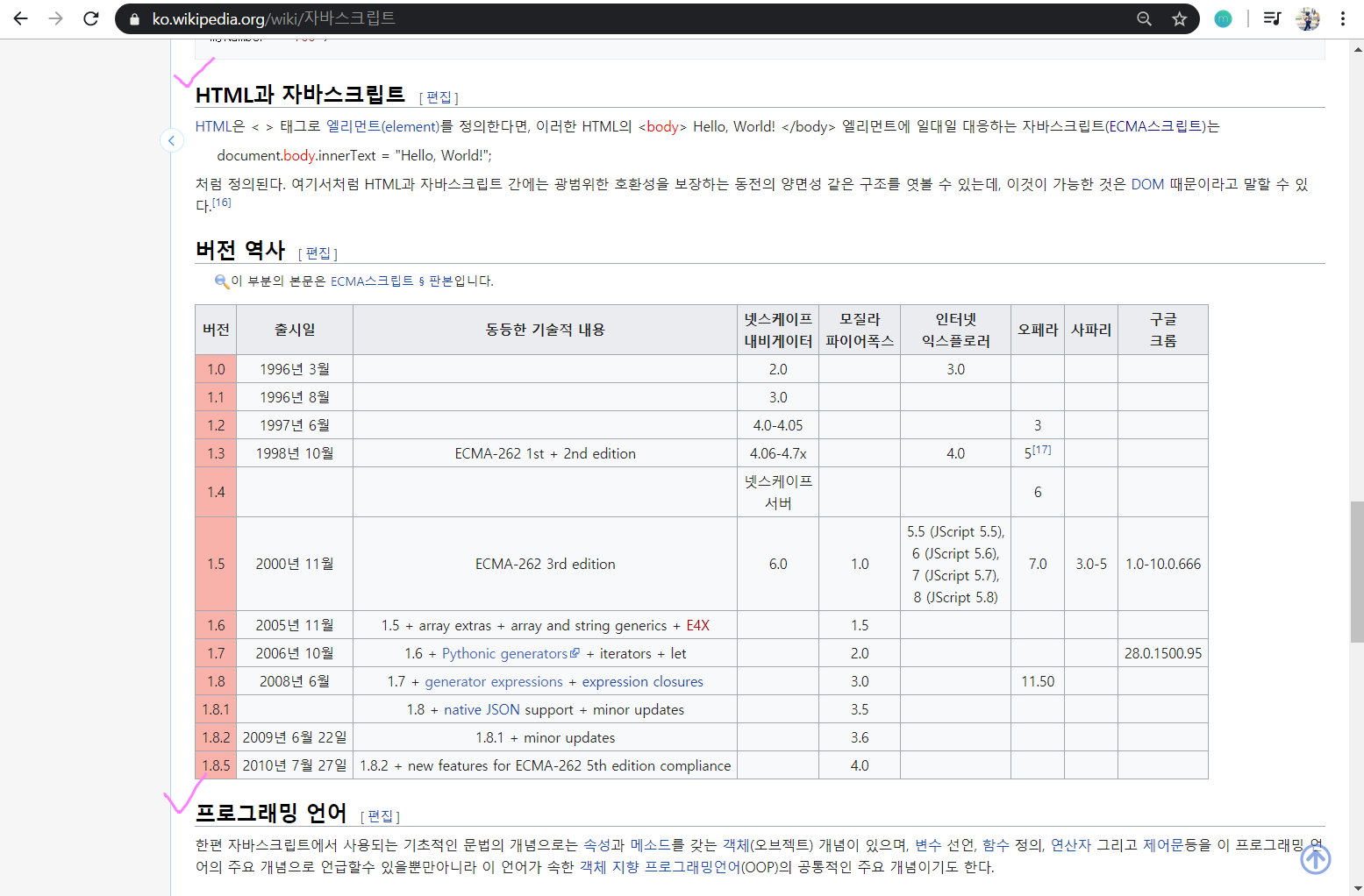Image resolution: width=1364 pixels, height=896 pixels.
Task: Click scrollbar down arrow
Action: coord(1357,887)
